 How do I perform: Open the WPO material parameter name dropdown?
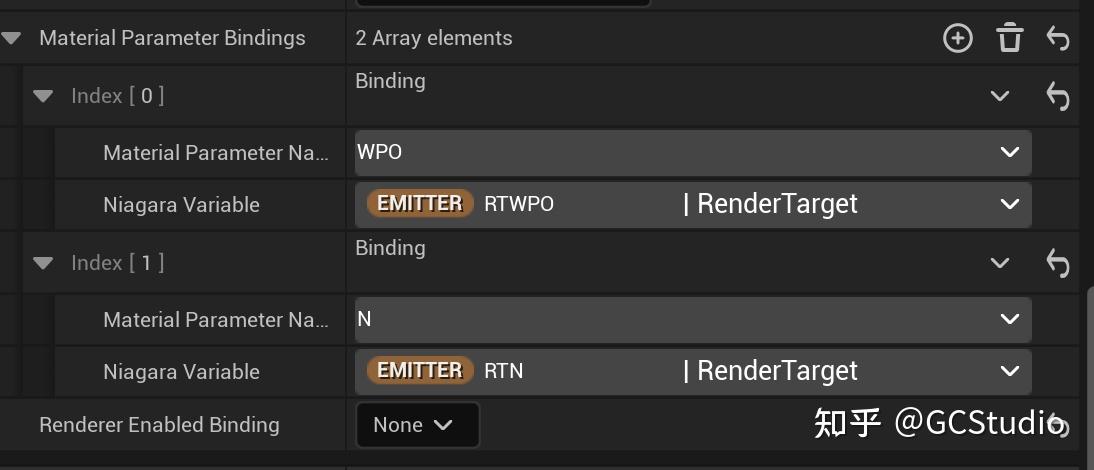1008,152
